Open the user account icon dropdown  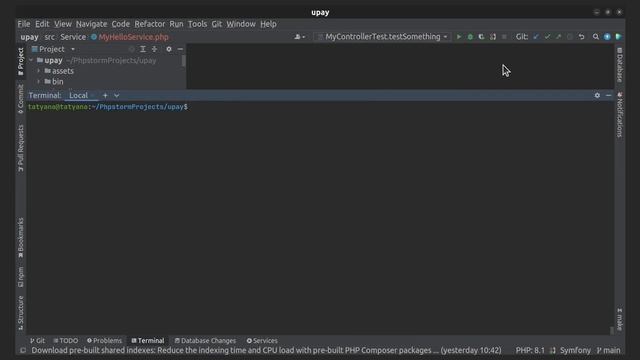(299, 37)
